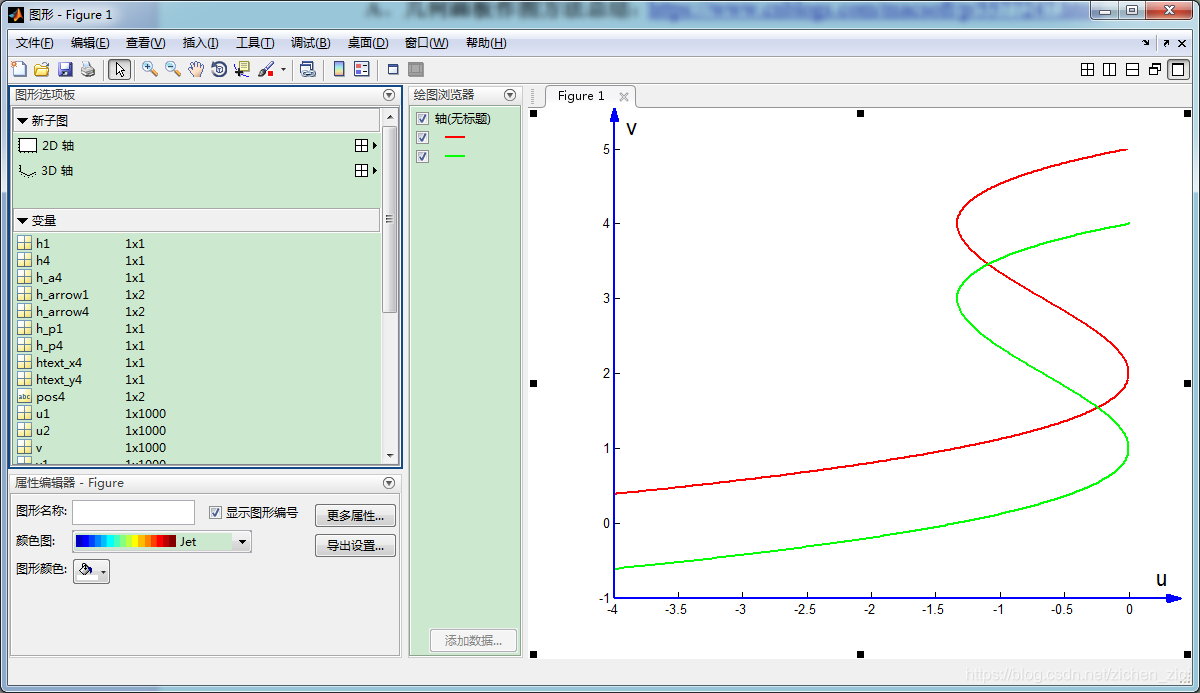1200x693 pixels.
Task: Click the Show Plot Tools icon
Action: pos(416,70)
